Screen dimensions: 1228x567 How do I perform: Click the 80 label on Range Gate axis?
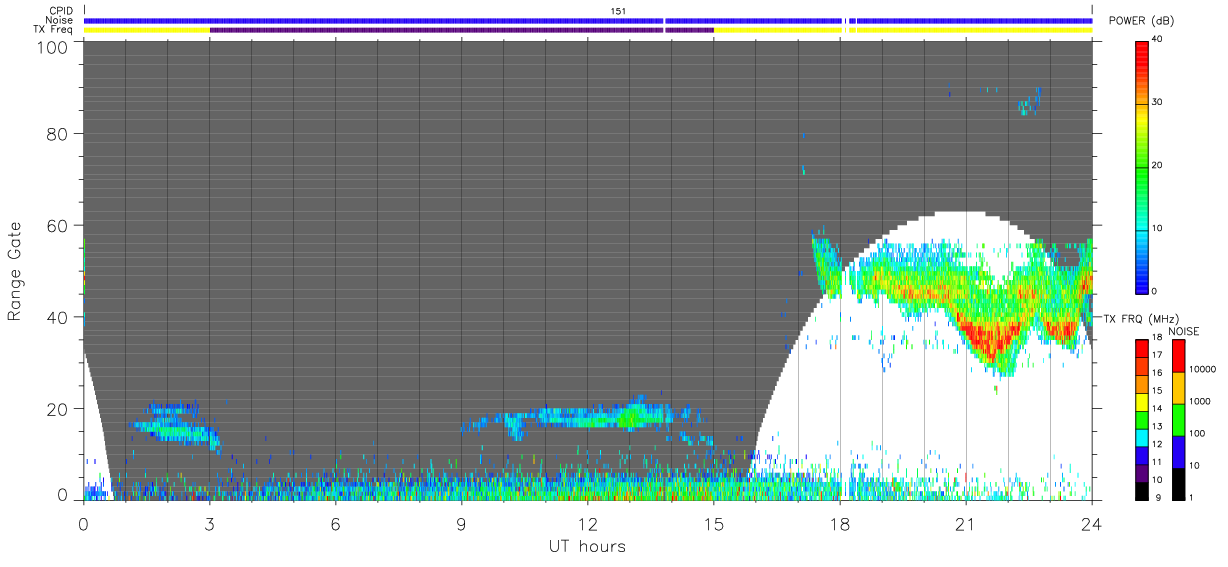[58, 133]
